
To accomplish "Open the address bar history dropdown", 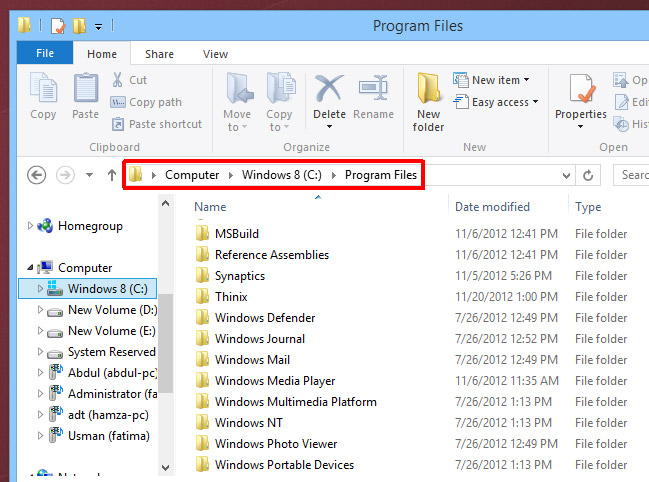I will click(x=567, y=176).
